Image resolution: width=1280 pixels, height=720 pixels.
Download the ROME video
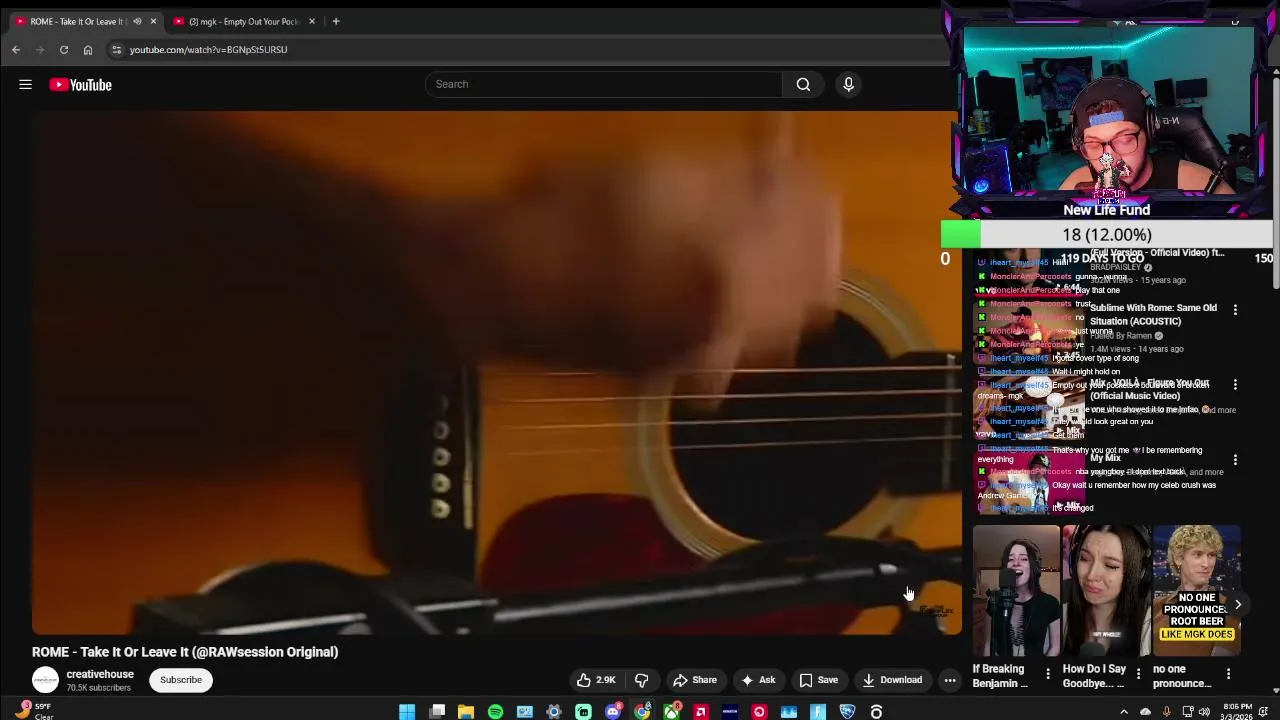tap(892, 680)
